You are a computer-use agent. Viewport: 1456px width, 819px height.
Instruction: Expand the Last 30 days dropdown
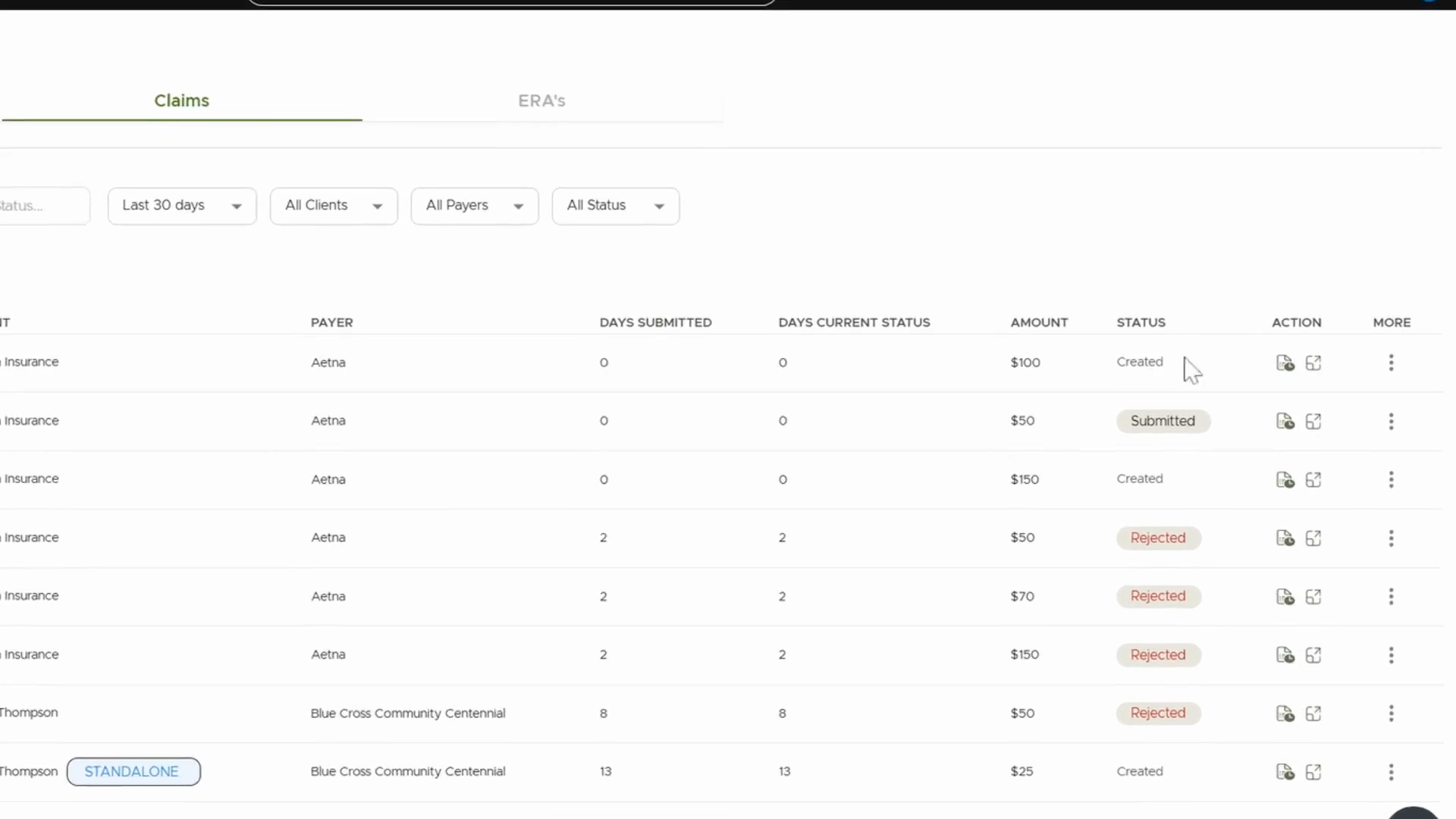[x=182, y=206]
